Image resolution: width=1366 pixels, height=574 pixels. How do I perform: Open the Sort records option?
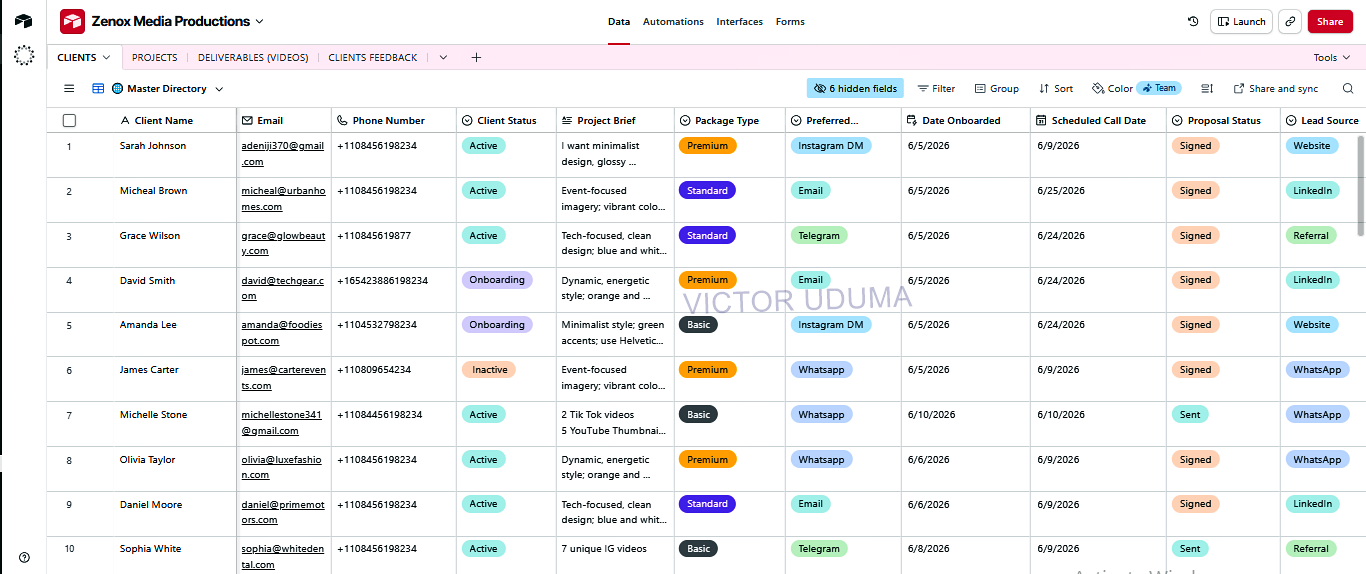[1056, 89]
